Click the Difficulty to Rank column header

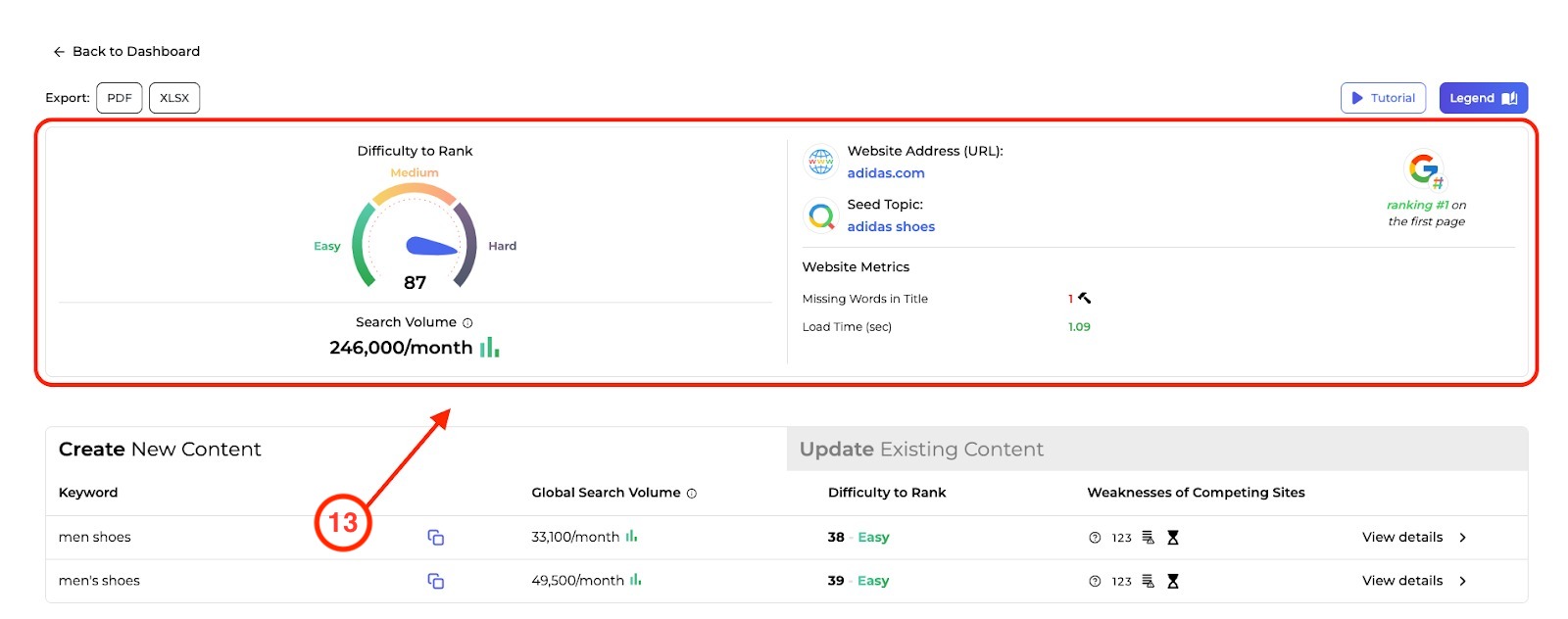pyautogui.click(x=887, y=493)
